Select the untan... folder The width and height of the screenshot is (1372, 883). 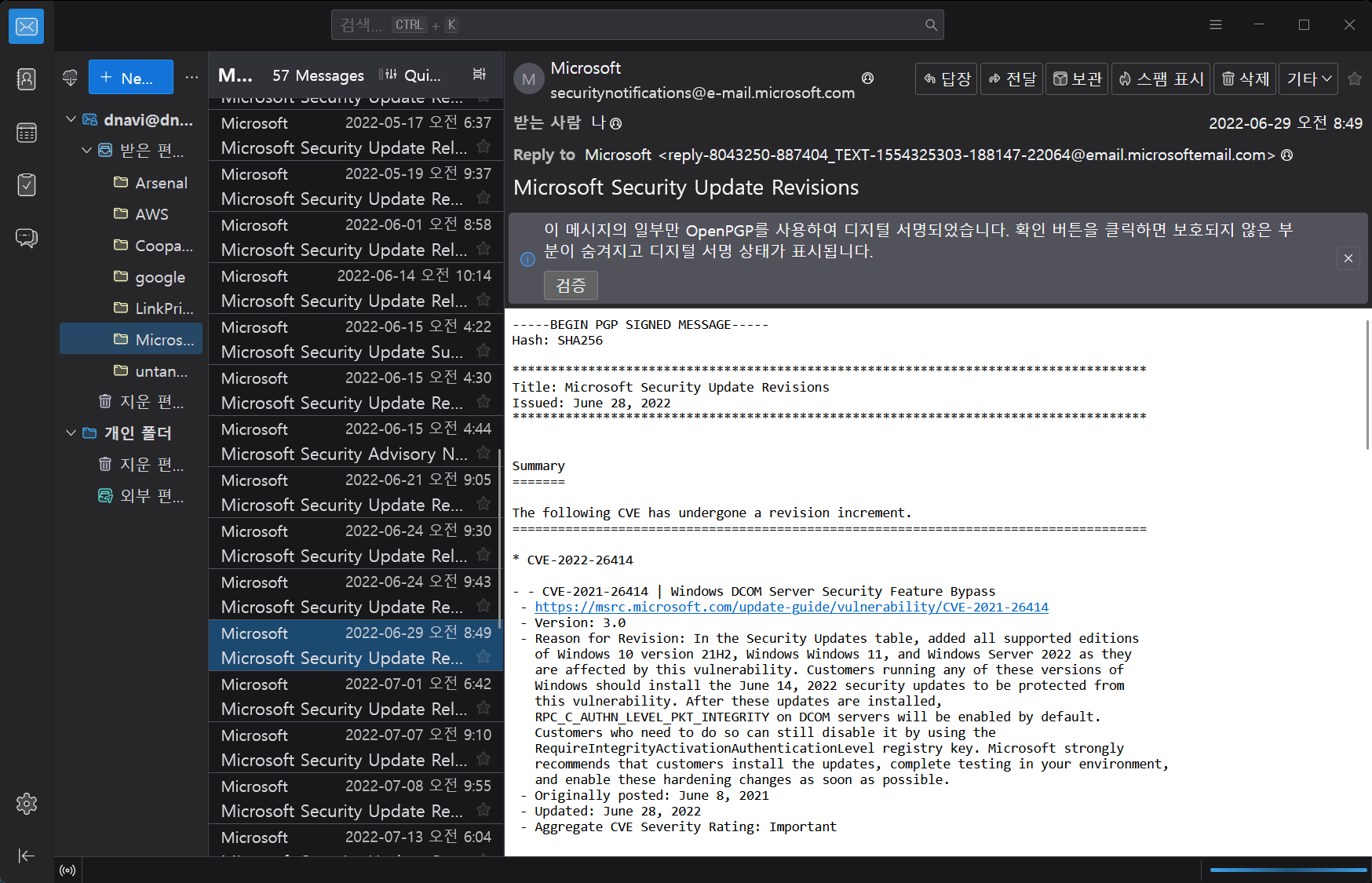point(131,370)
